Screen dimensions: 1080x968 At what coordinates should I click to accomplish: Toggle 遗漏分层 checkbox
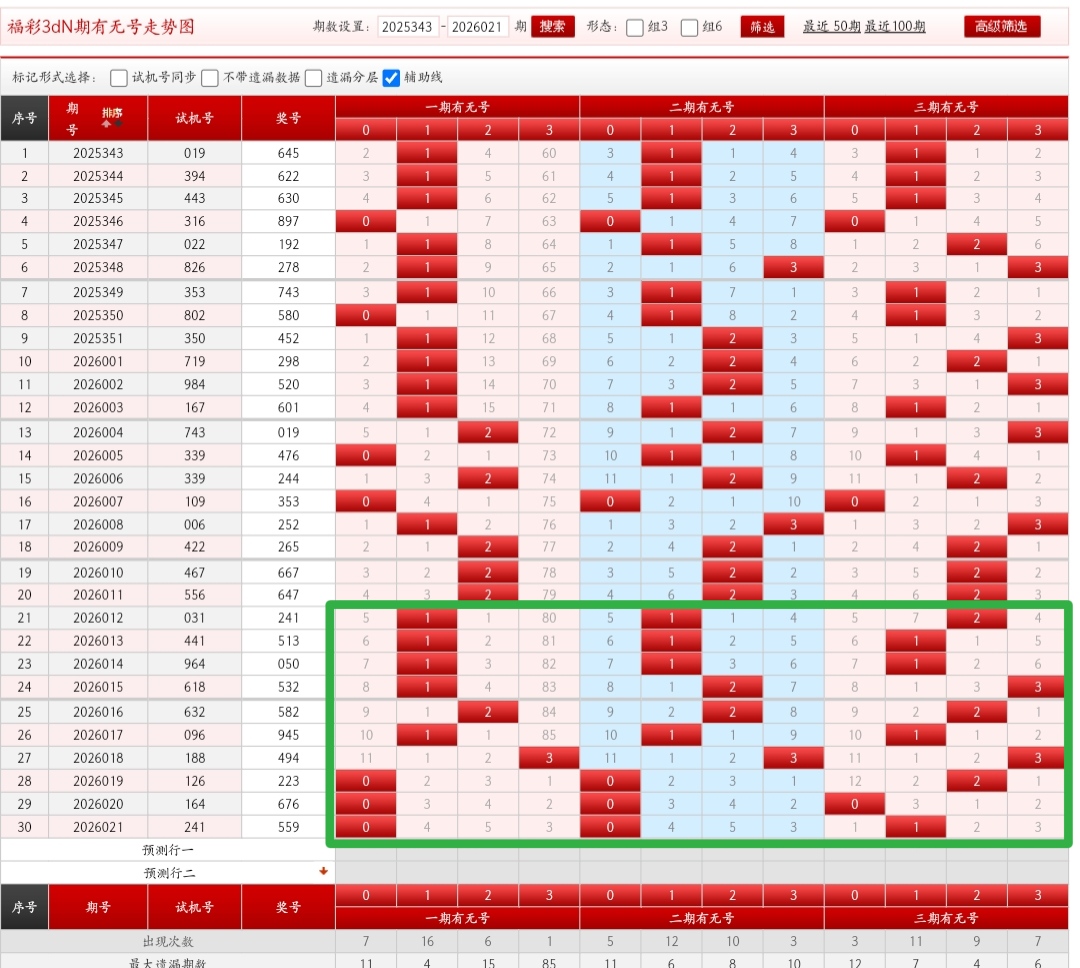[x=313, y=78]
